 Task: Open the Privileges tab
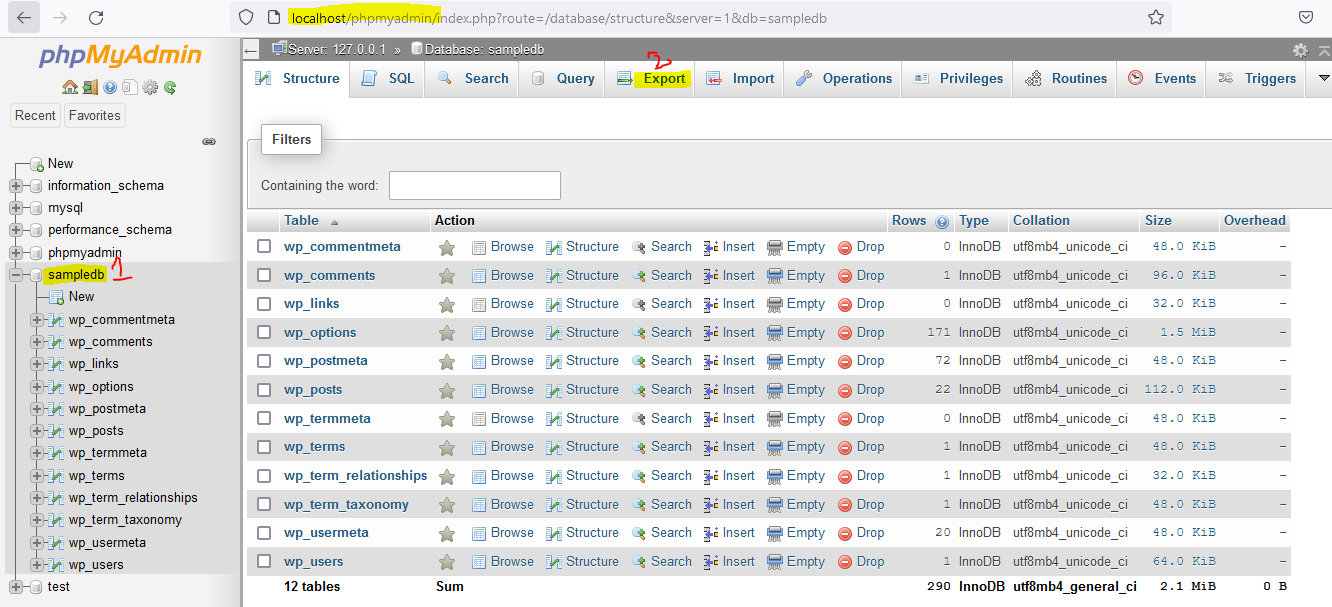[x=957, y=78]
